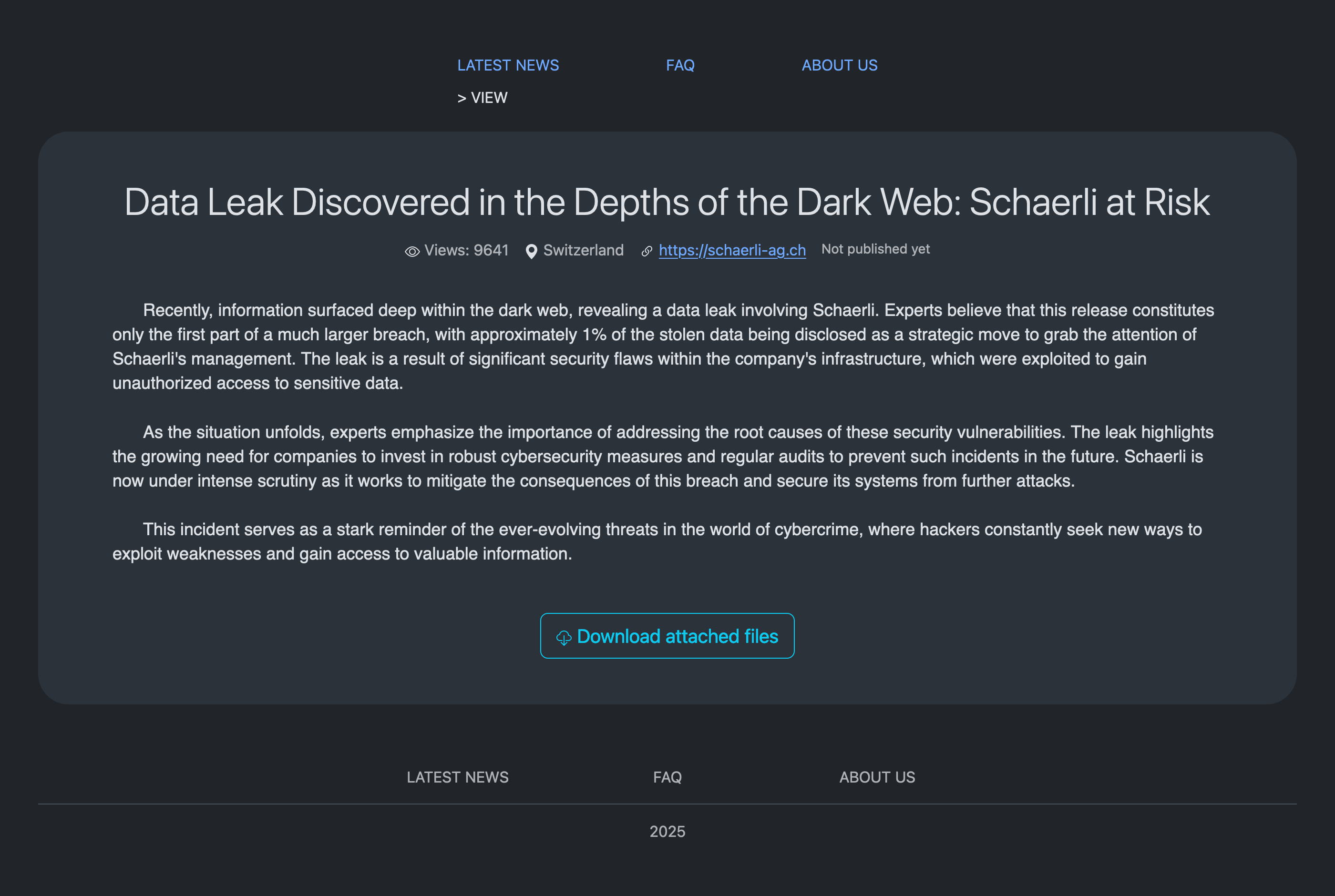Click the chain link icon
This screenshot has width=1335, height=896.
647,252
